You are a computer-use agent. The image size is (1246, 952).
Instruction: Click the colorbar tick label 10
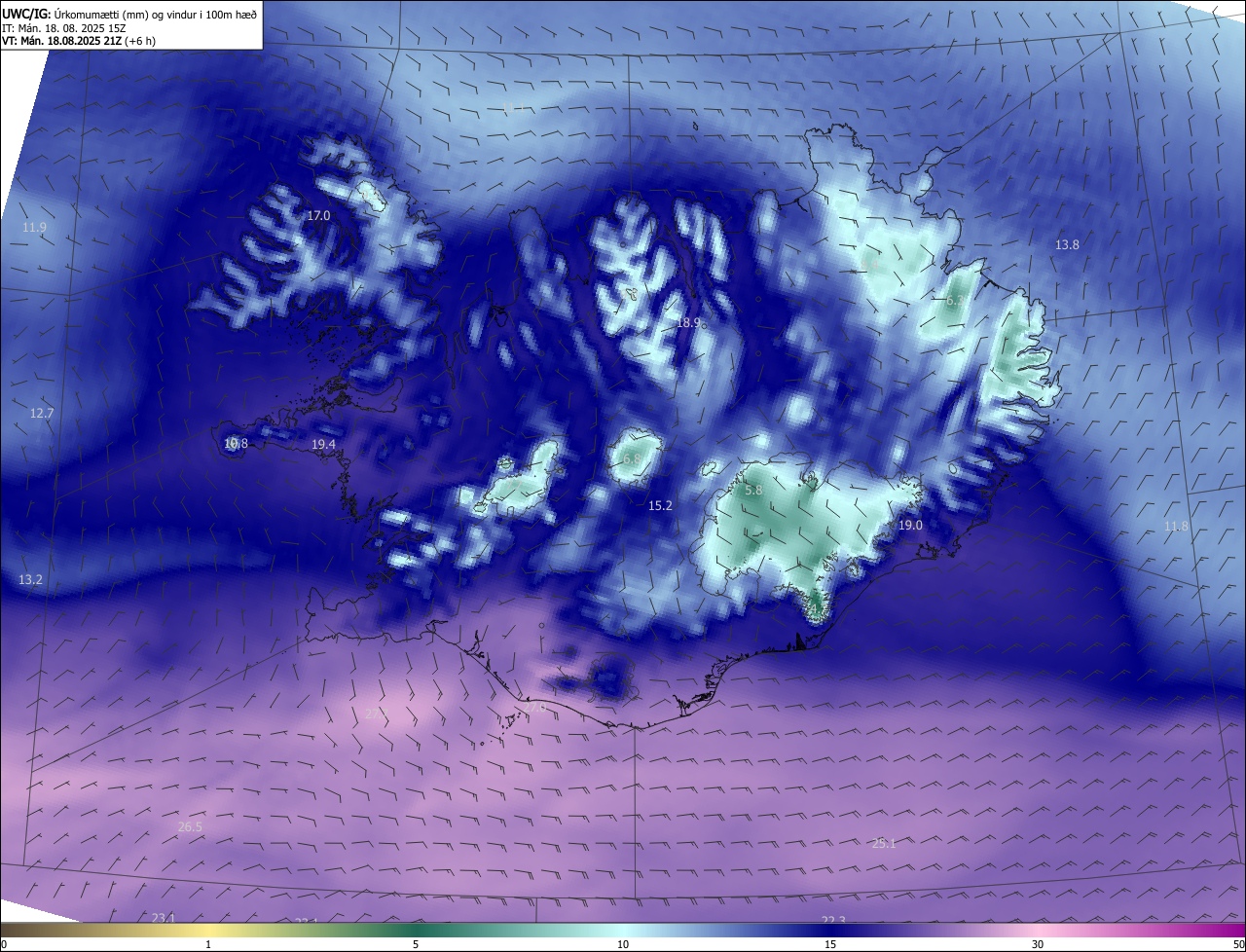pos(623,944)
